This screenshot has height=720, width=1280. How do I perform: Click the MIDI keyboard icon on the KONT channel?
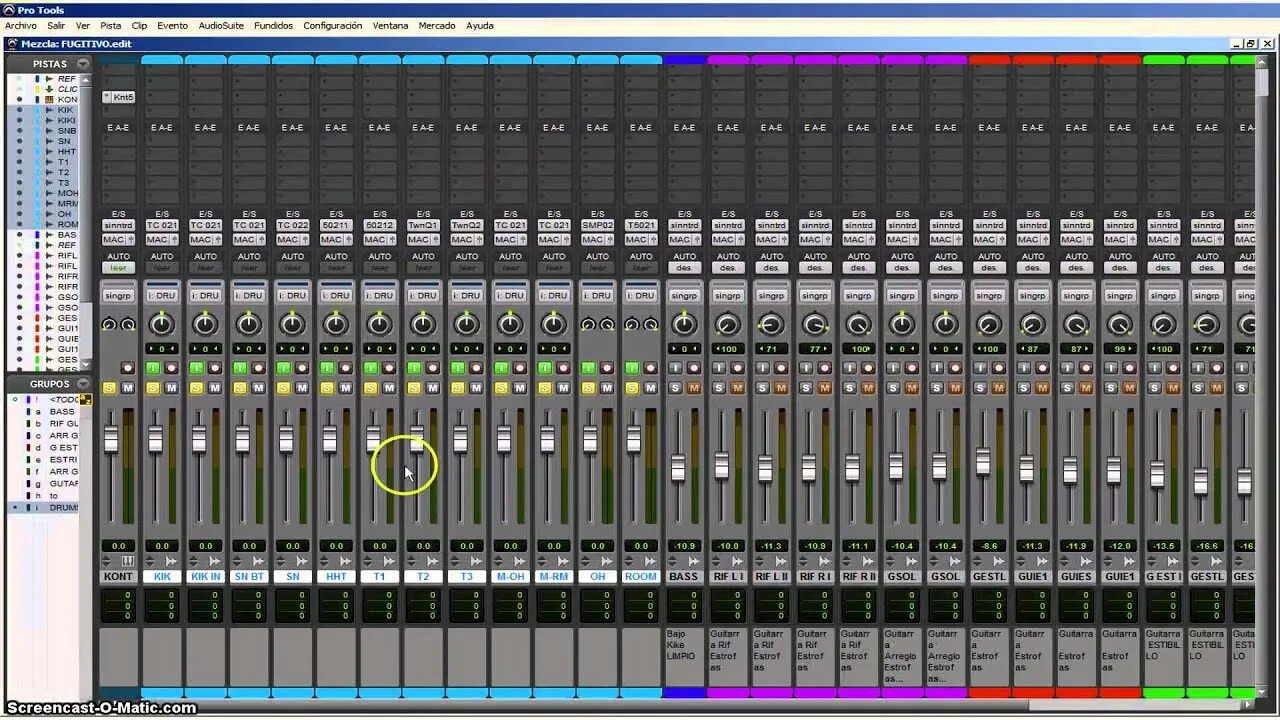[x=127, y=561]
